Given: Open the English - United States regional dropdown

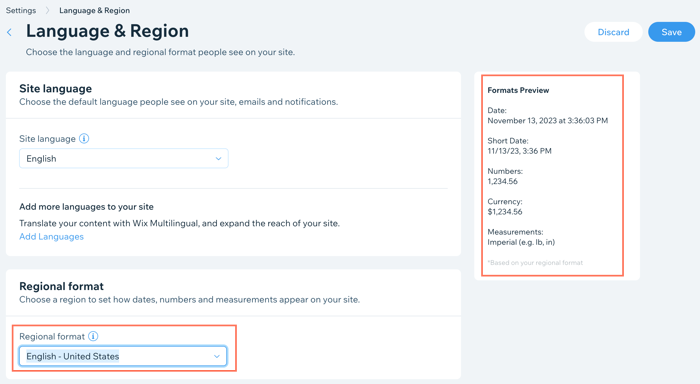Looking at the screenshot, I should point(123,356).
